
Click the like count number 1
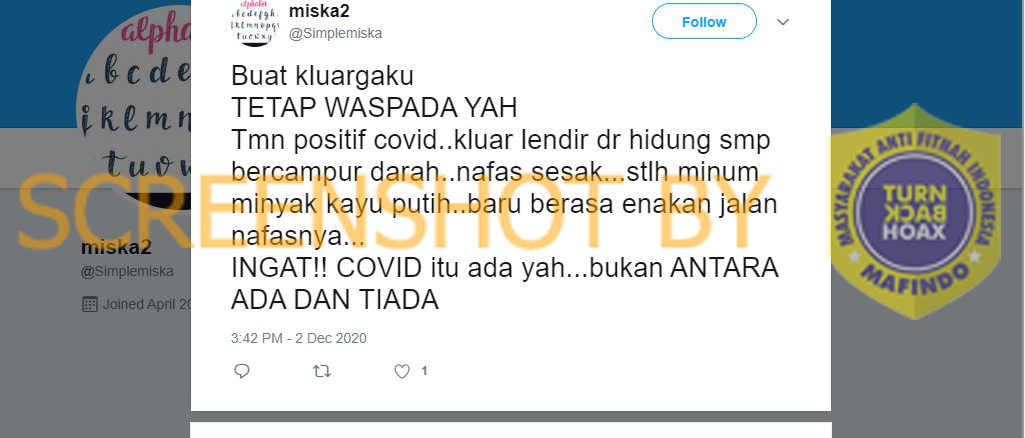coord(424,371)
